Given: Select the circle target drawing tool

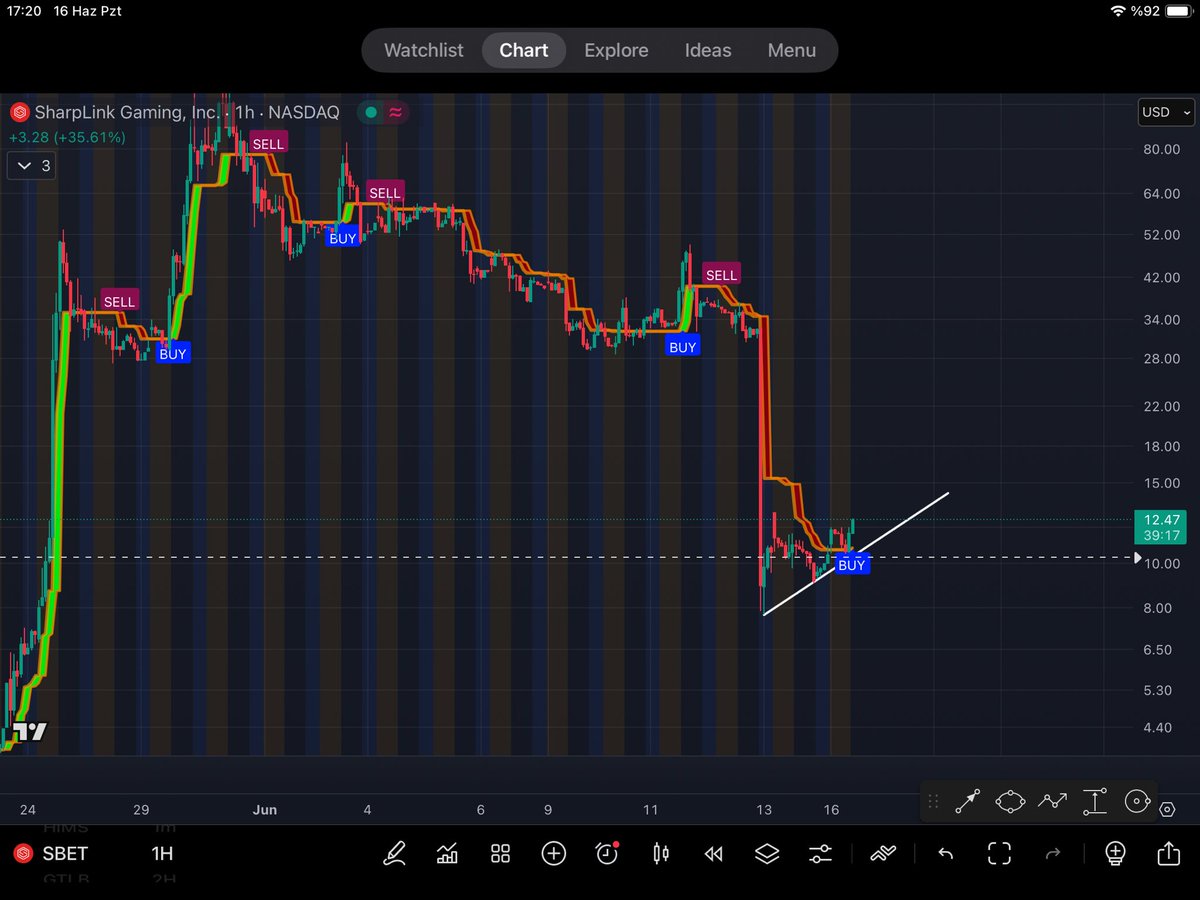Looking at the screenshot, I should point(1138,801).
